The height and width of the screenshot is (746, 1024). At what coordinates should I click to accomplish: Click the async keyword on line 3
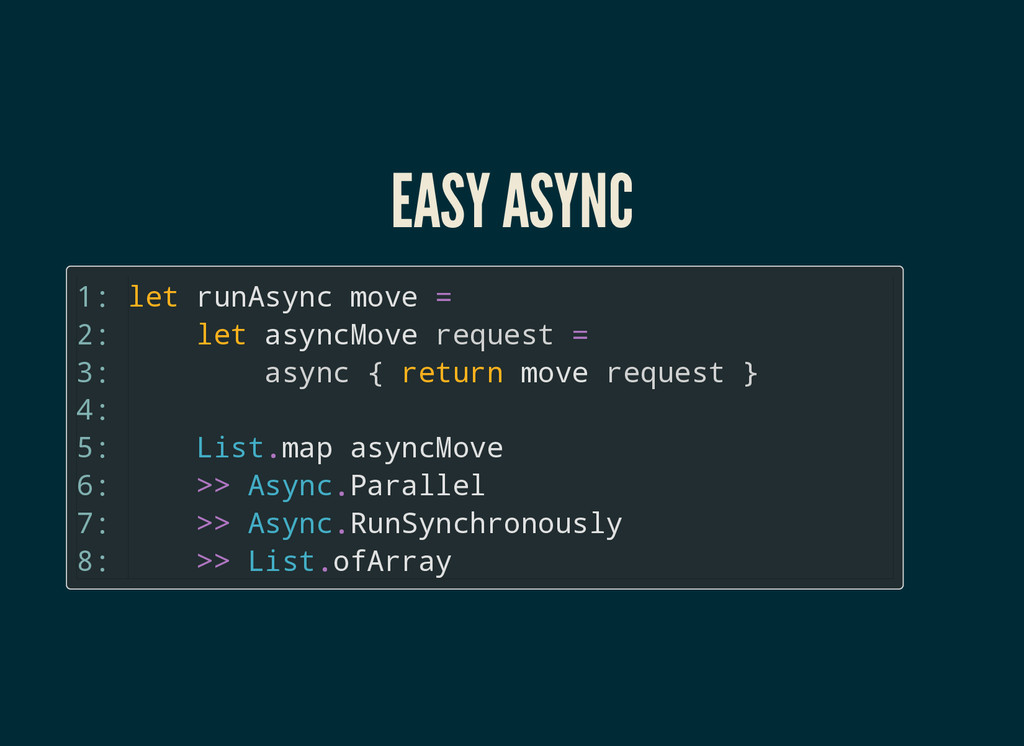(x=307, y=374)
